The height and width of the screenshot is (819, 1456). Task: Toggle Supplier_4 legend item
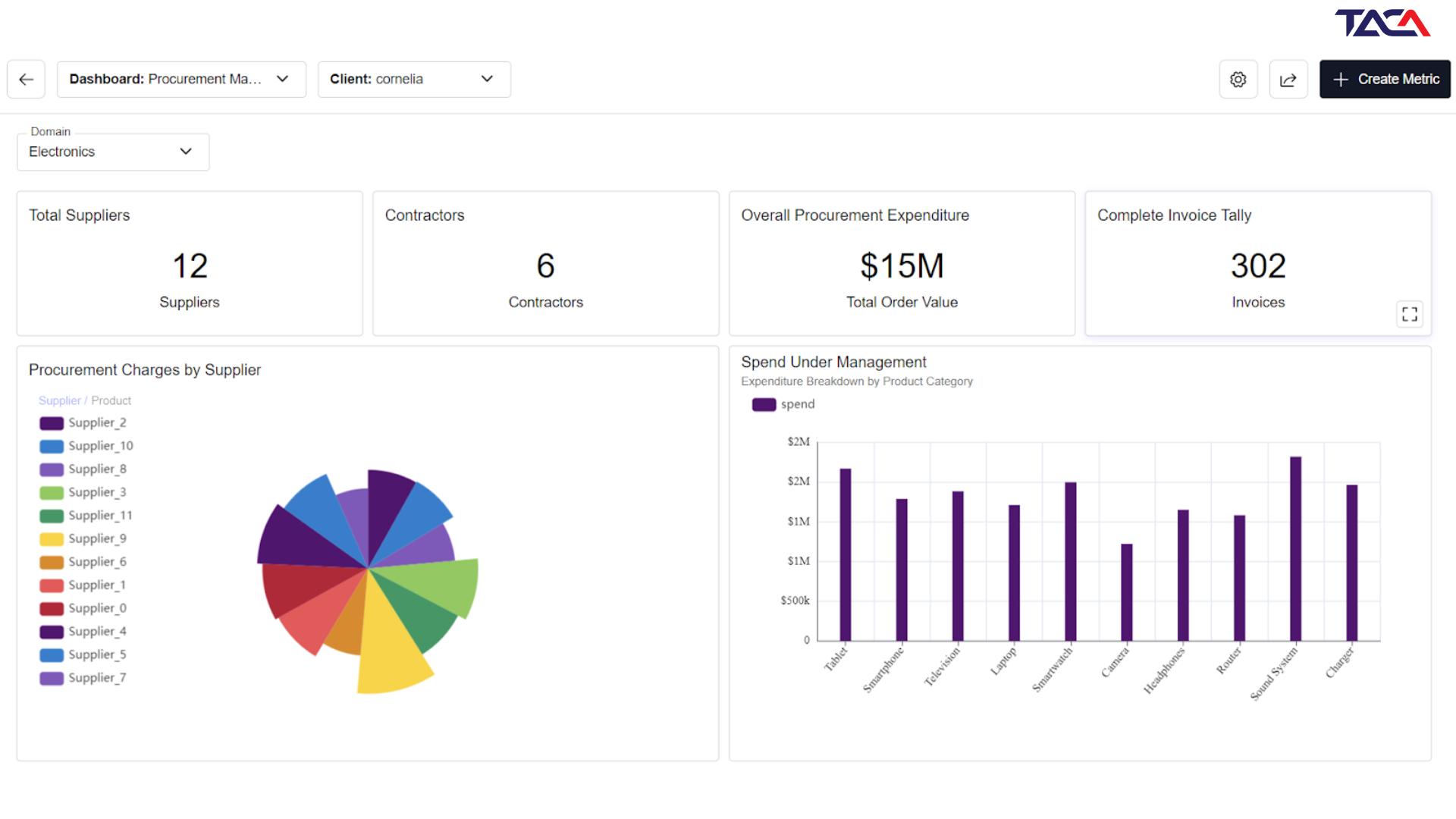click(83, 632)
